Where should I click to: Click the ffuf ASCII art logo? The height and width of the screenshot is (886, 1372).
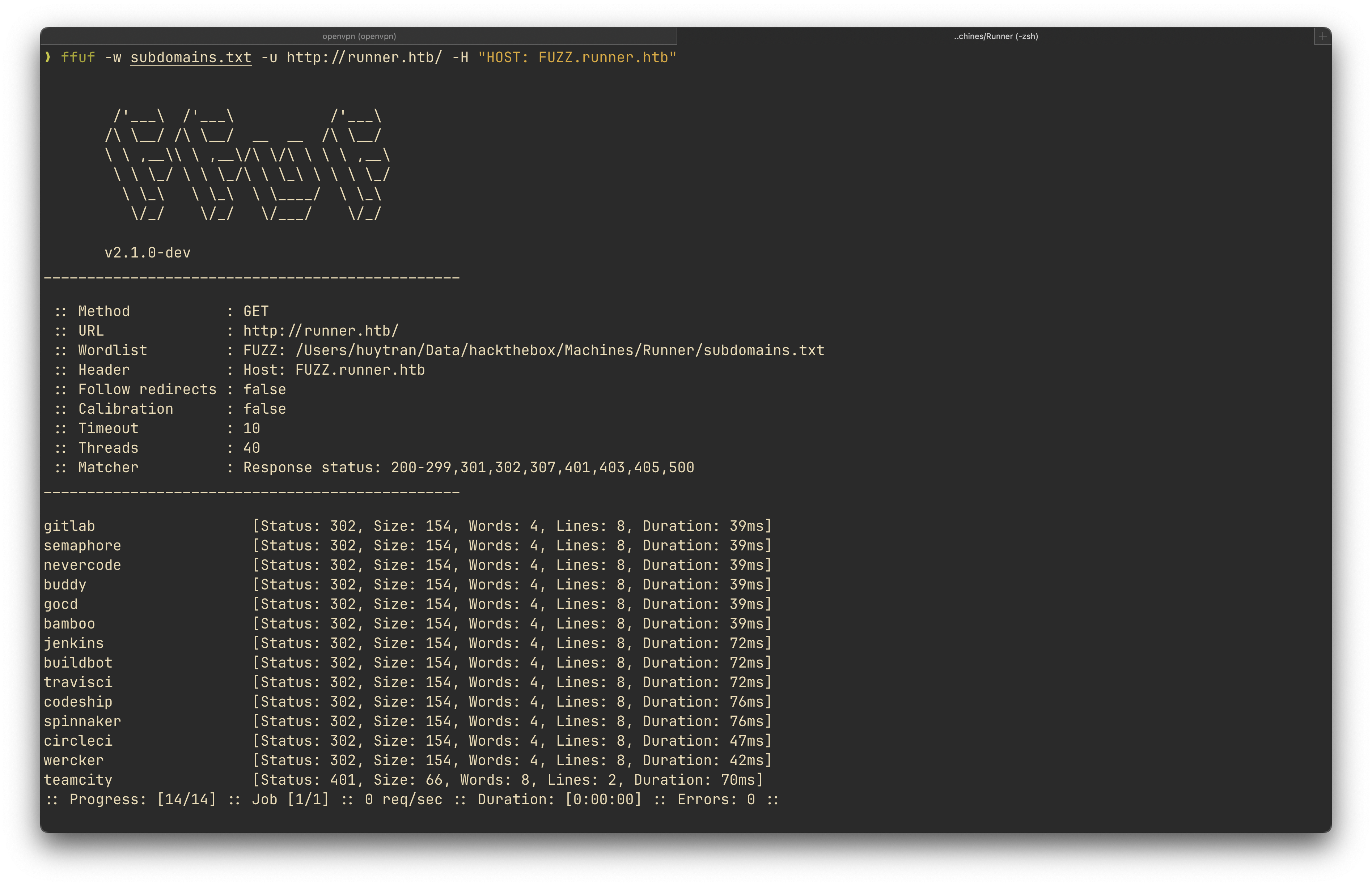point(247,165)
